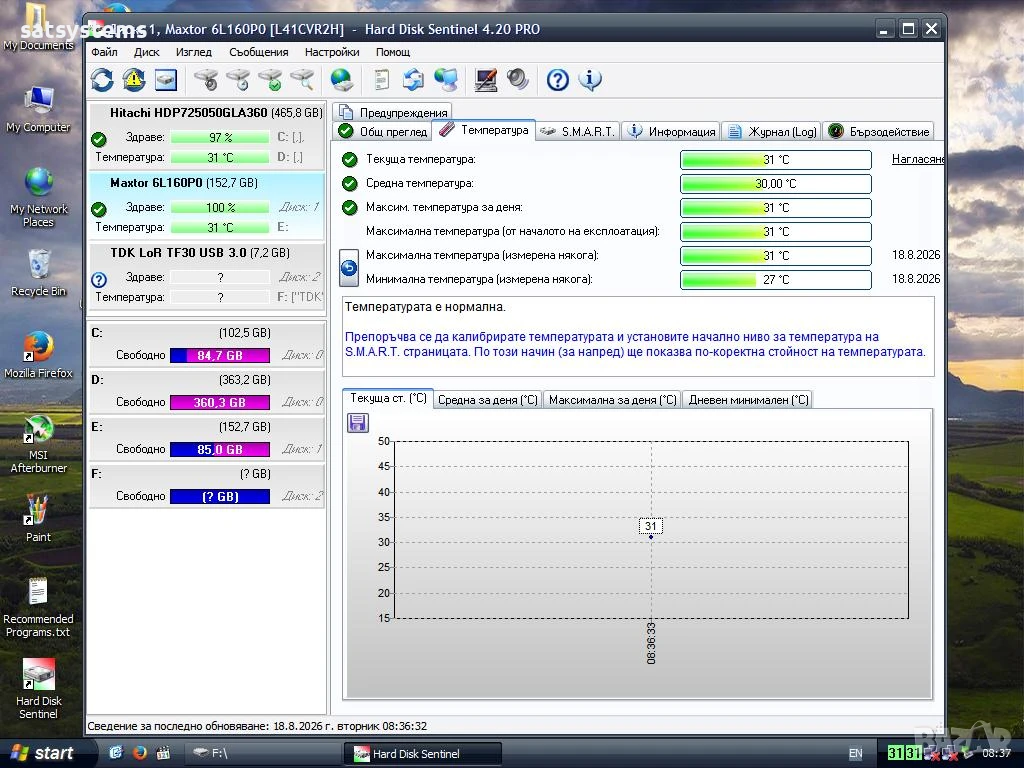Open Paint desktop shortcut
This screenshot has width=1024, height=768.
(x=38, y=519)
